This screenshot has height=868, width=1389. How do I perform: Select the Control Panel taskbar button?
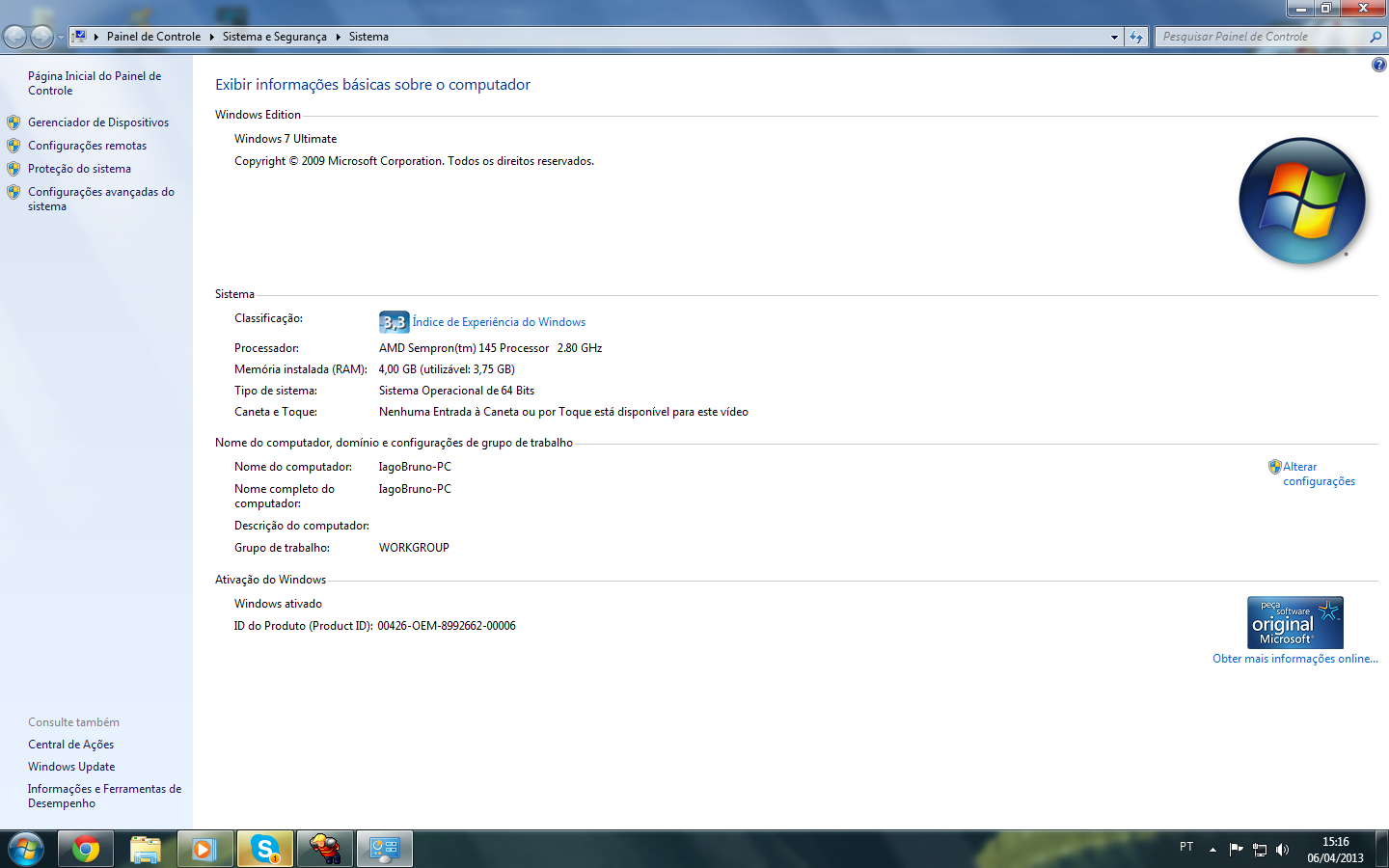coord(385,849)
